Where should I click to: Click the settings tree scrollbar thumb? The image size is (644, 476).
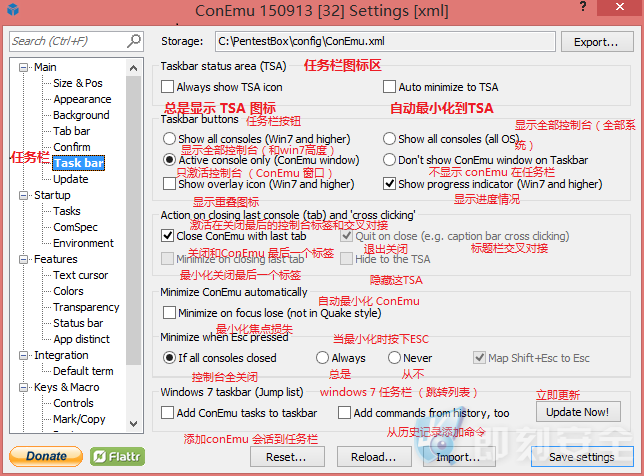(133, 221)
